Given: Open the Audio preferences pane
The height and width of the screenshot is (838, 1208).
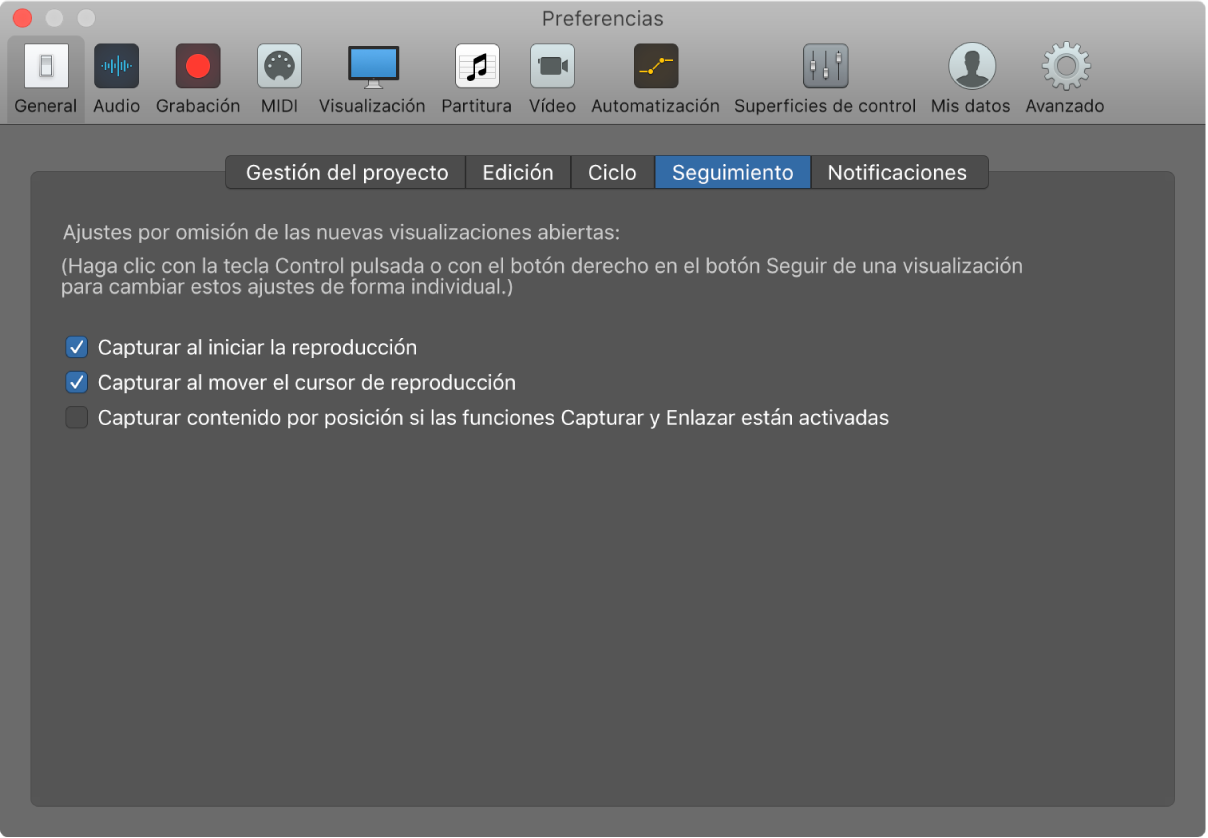Looking at the screenshot, I should pos(117,79).
